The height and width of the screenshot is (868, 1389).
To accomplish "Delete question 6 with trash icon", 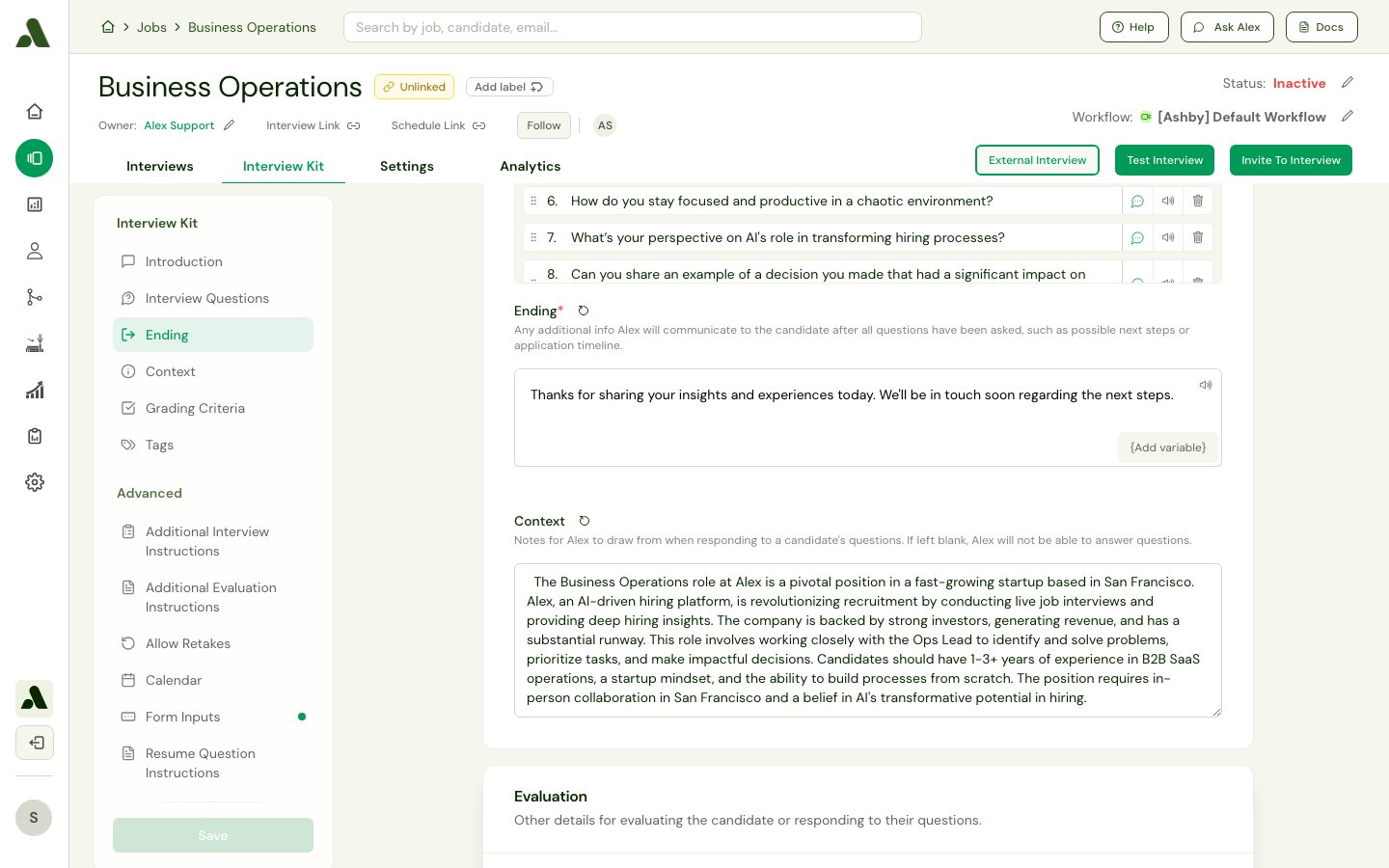I will (x=1198, y=201).
